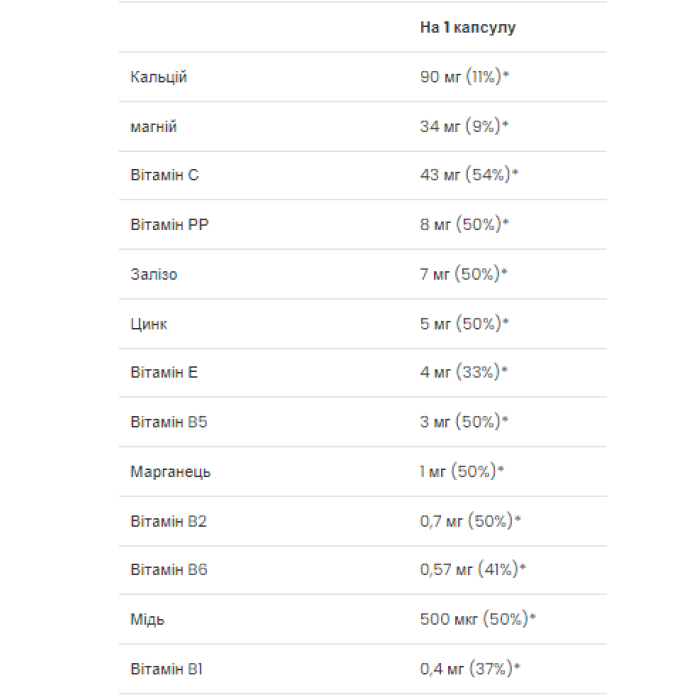The width and height of the screenshot is (700, 700).
Task: Click the магній row label
Action: pyautogui.click(x=154, y=127)
